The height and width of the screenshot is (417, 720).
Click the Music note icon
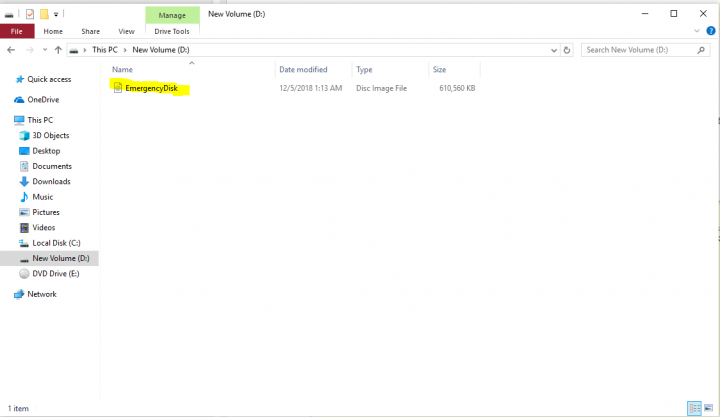pyautogui.click(x=24, y=197)
